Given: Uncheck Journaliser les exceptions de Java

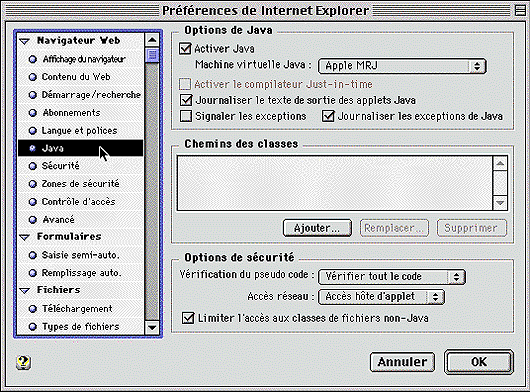Looking at the screenshot, I should [x=328, y=116].
